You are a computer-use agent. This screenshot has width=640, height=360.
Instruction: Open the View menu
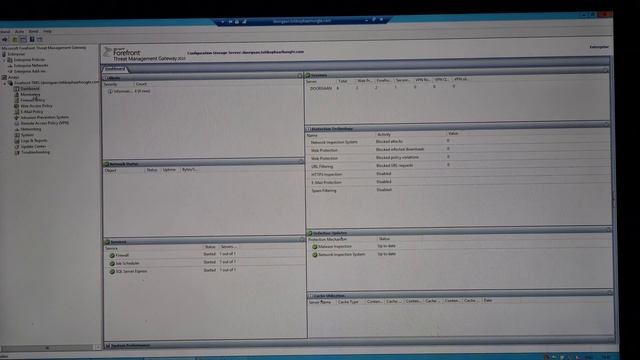pyautogui.click(x=33, y=31)
